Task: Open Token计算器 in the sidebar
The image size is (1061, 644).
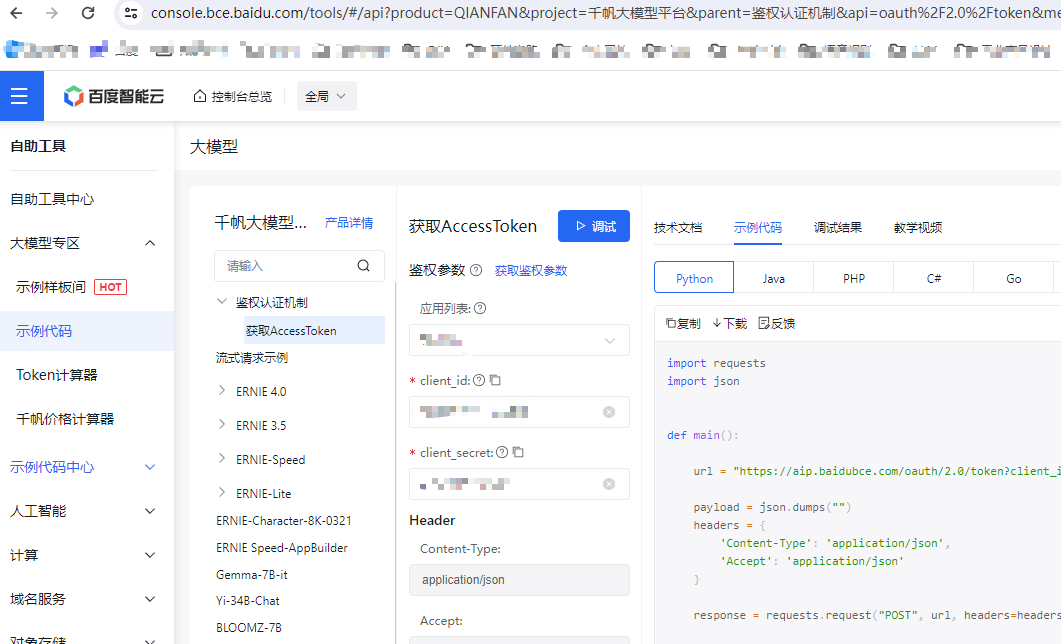Action: [x=57, y=375]
